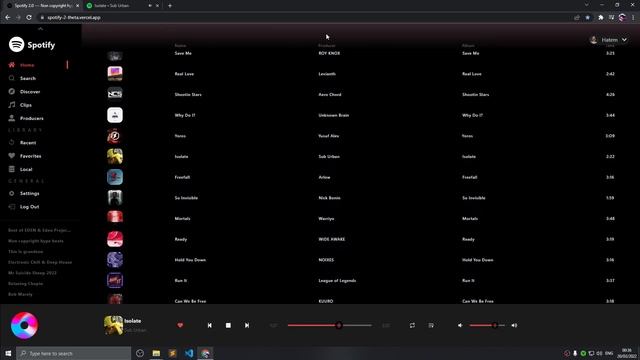Click the Isolate cover in player bar
This screenshot has width=640, height=360.
pyautogui.click(x=113, y=325)
